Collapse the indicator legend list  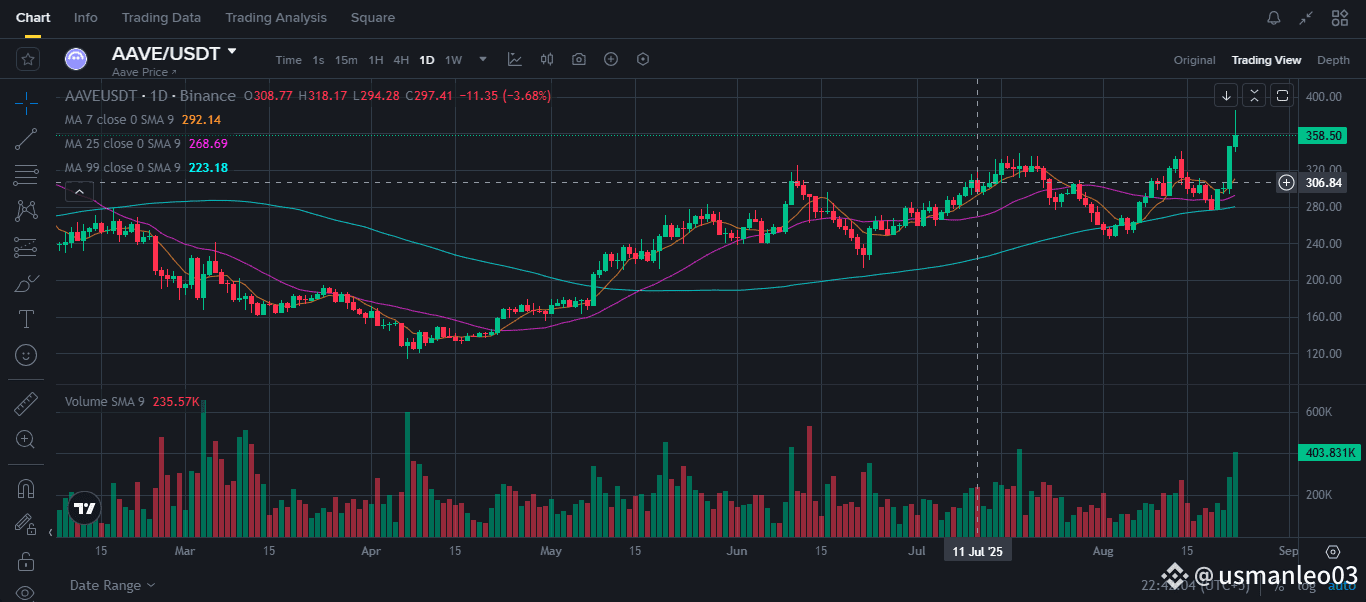click(79, 191)
